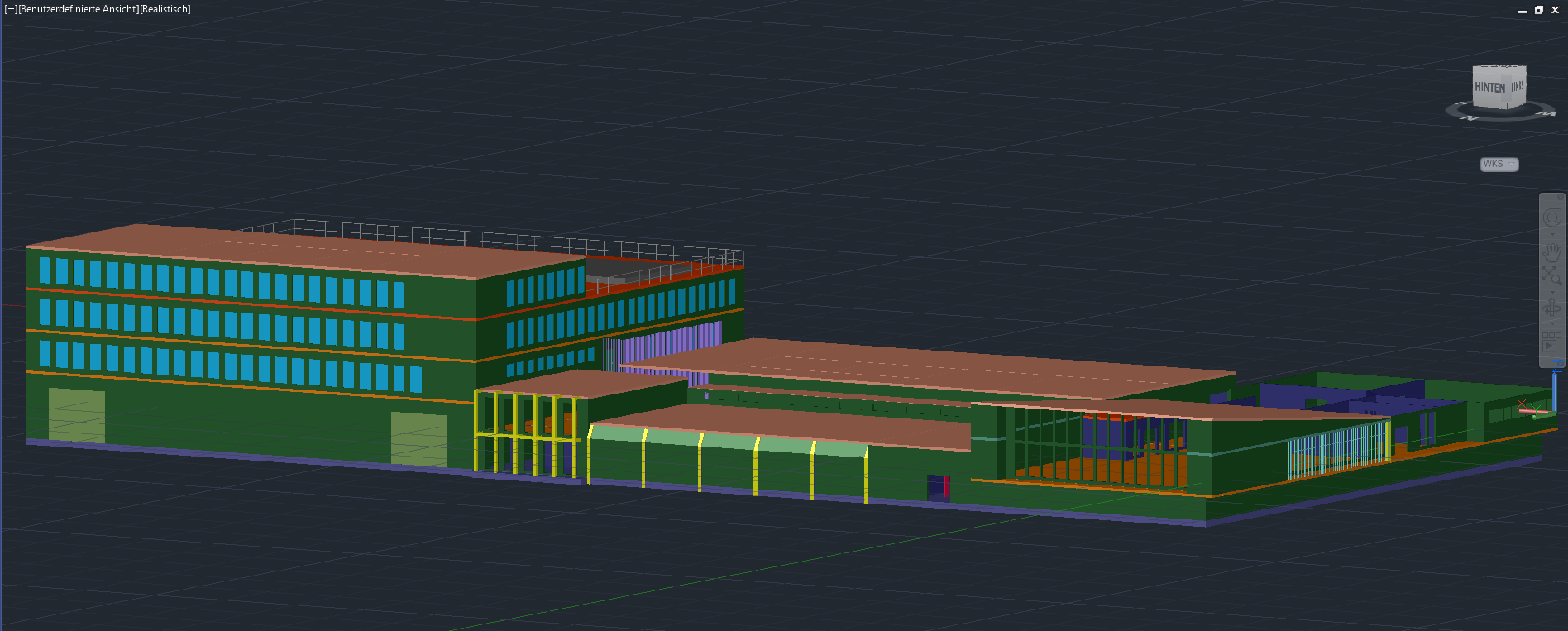Expand the zoom options arrow below Zoom Extents
Viewport: 1568px width, 631px height.
point(1551,291)
